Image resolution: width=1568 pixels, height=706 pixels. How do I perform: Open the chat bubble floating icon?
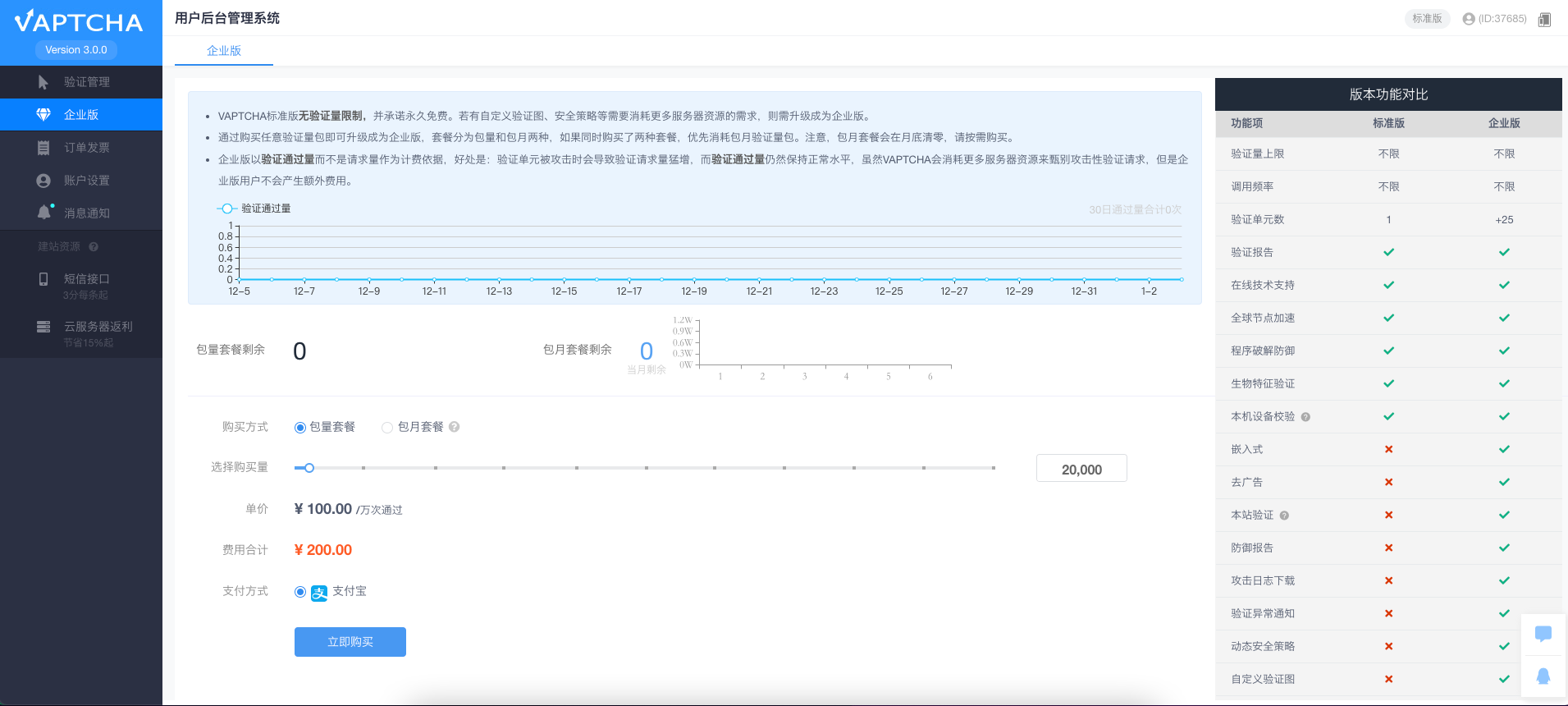click(1543, 634)
